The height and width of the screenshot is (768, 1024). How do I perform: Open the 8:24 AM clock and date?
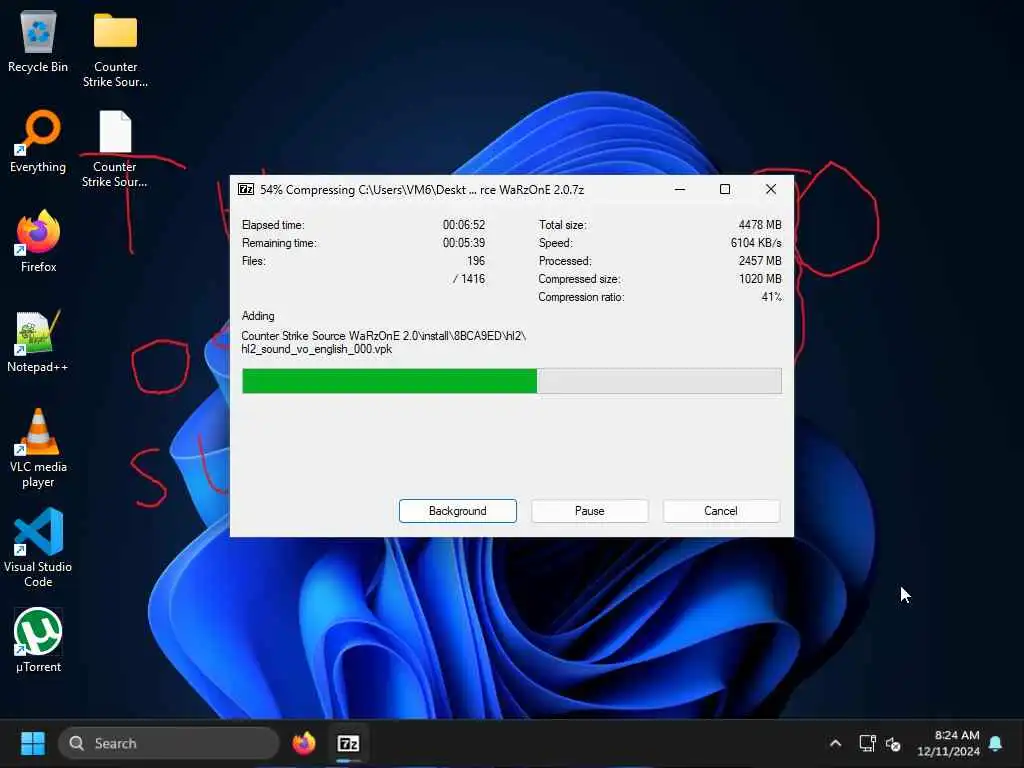[x=948, y=743]
